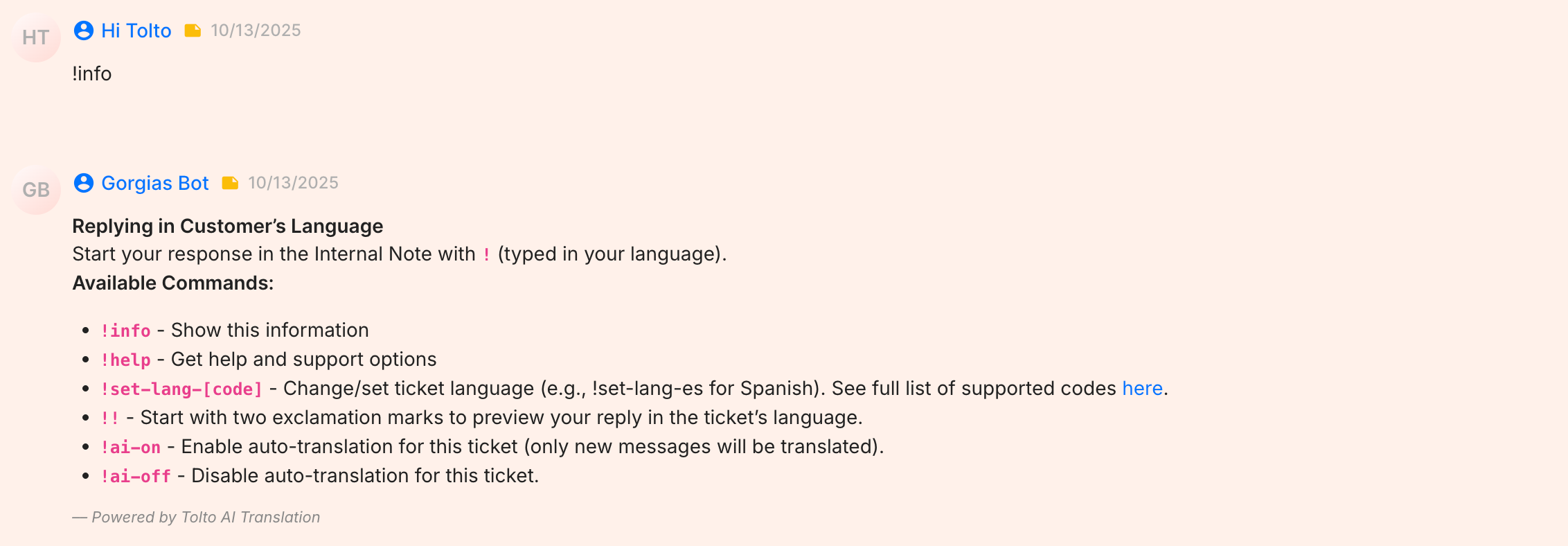
Task: Click the 'Replying in Customer's Language' heading
Action: [x=228, y=226]
